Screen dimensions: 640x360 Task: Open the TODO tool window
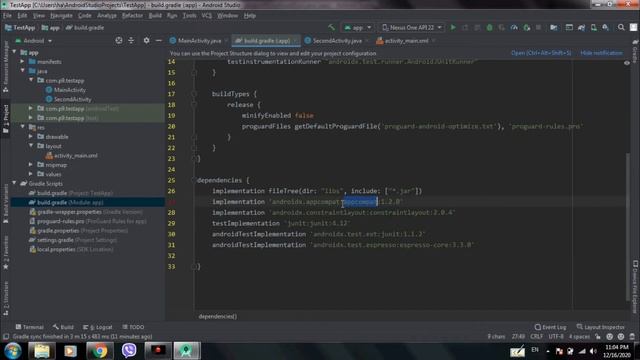(133, 327)
